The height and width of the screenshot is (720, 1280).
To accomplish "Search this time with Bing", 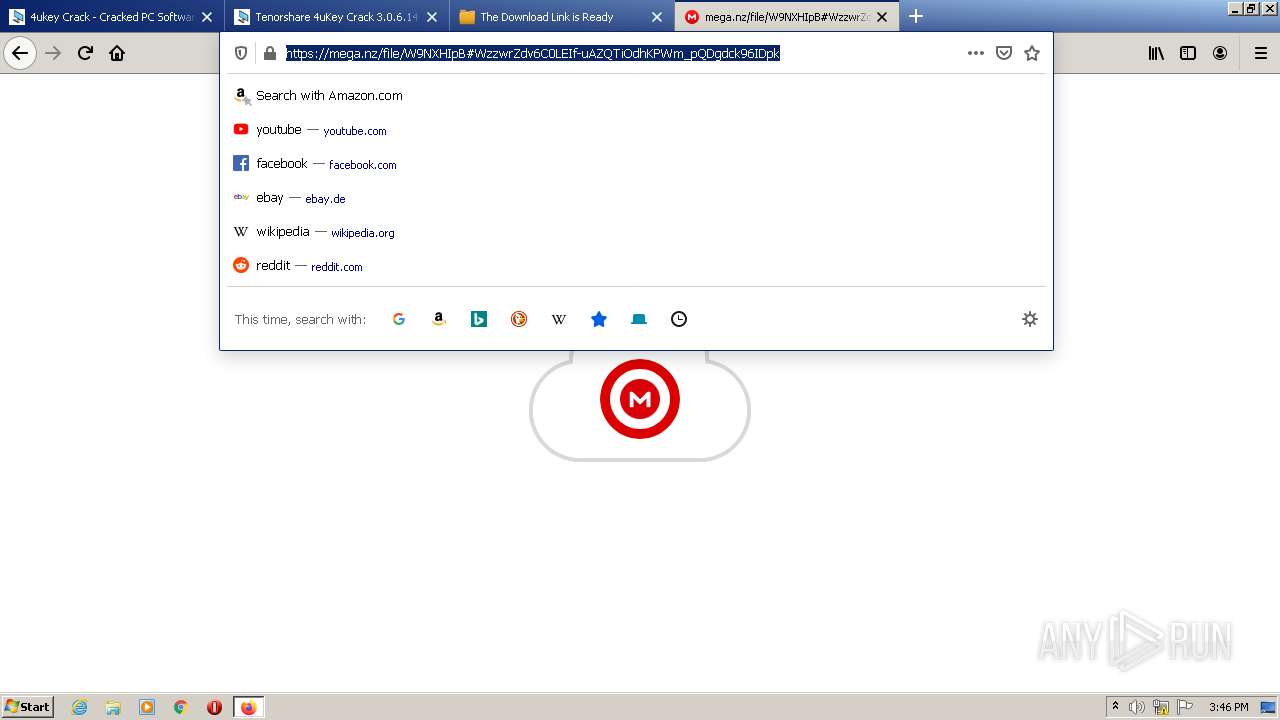I will pos(479,319).
